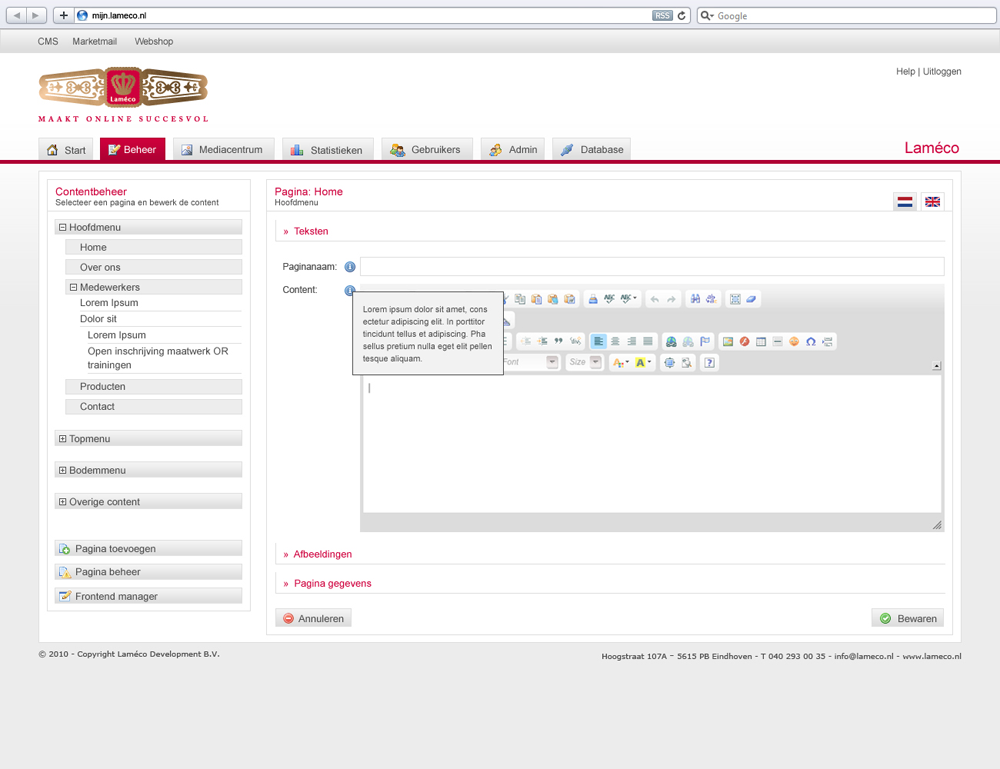Screen dimensions: 1000x769
Task: Switch to the Statistieken tab
Action: pos(327,150)
